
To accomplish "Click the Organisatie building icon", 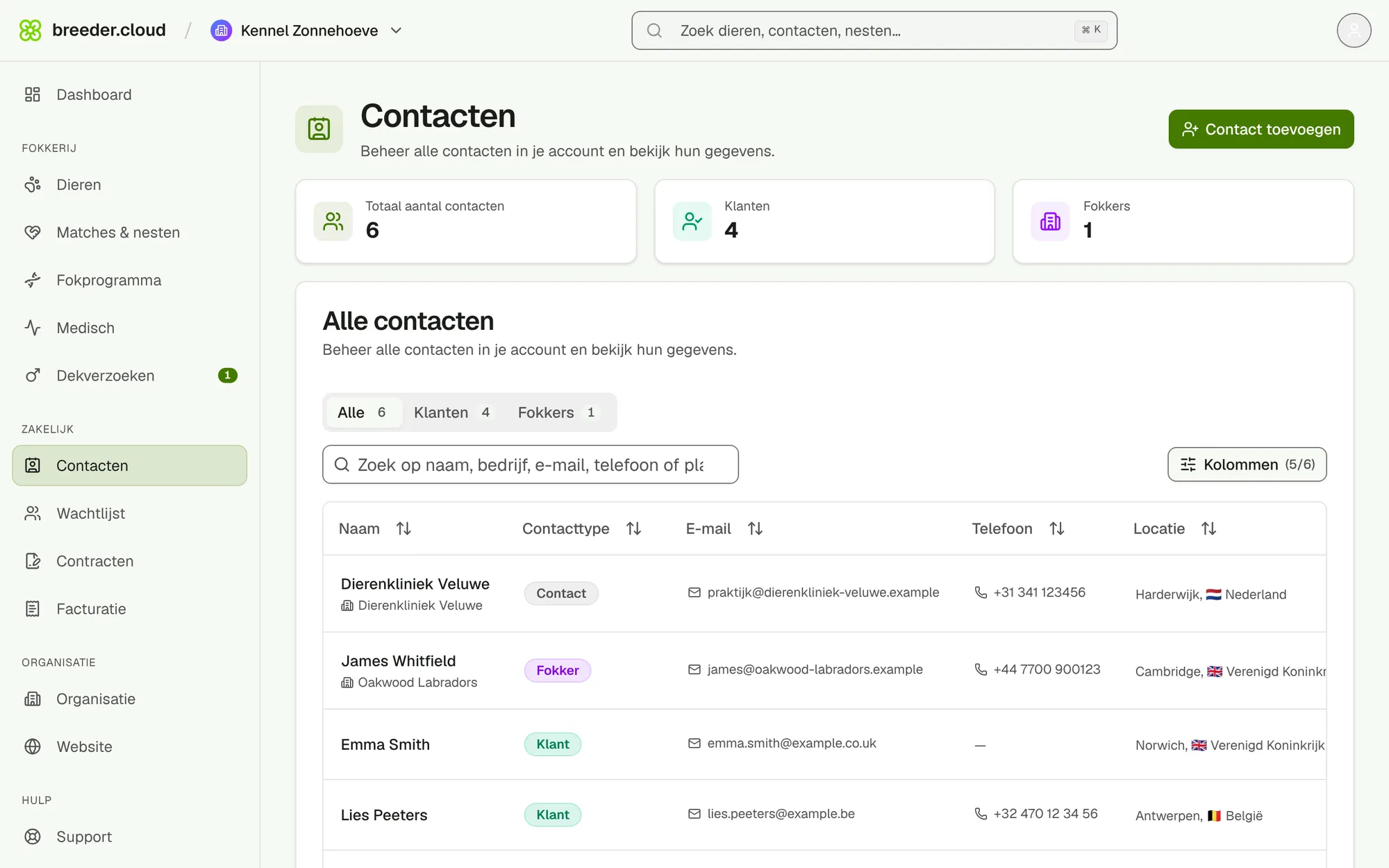I will tap(33, 699).
